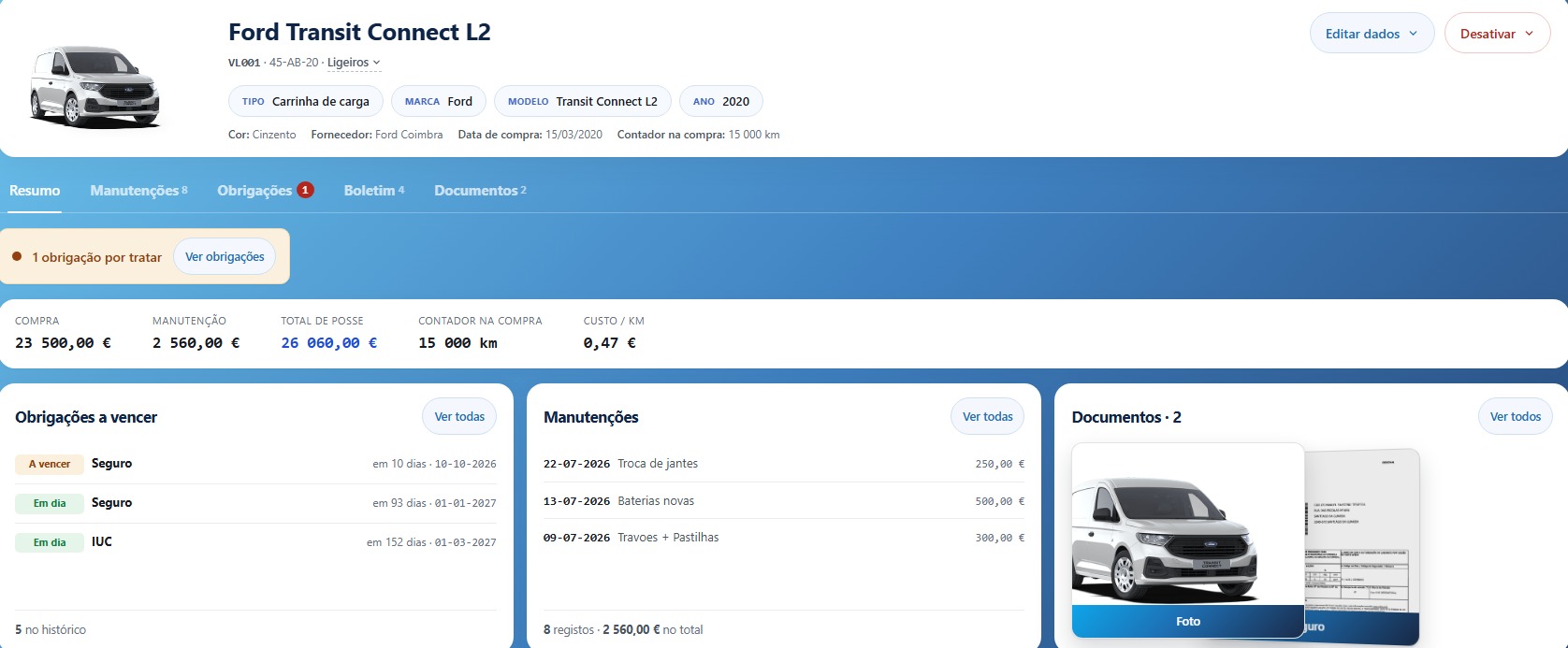Click the Custo / km value 0,47 €
Image resolution: width=1568 pixels, height=648 pixels.
pos(610,343)
